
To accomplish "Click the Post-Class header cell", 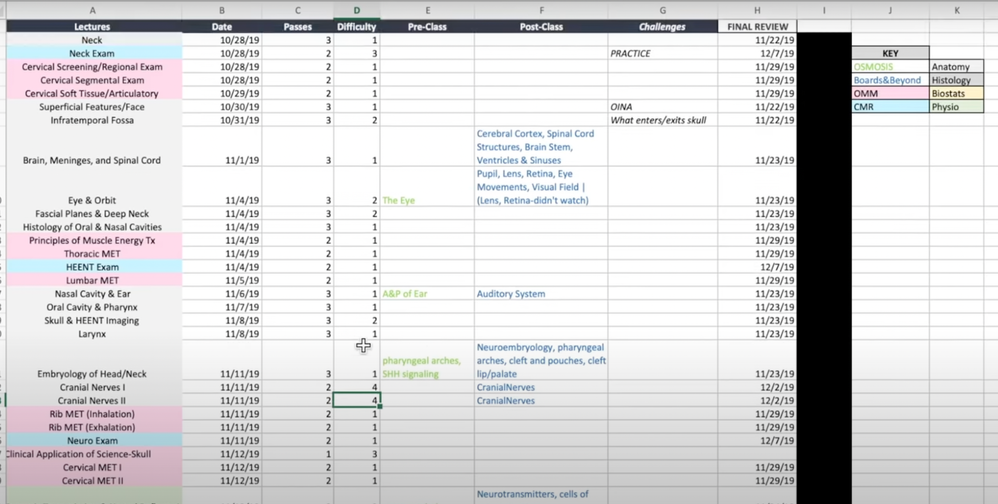I will 541,27.
